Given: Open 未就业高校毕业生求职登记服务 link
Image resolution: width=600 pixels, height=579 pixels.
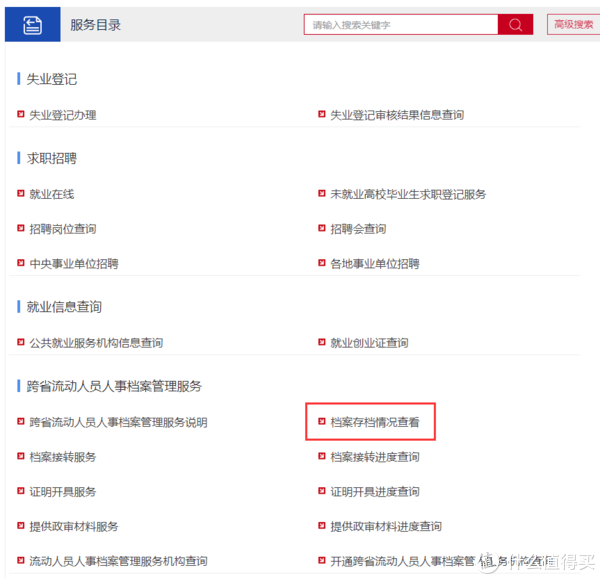Looking at the screenshot, I should pyautogui.click(x=408, y=194).
